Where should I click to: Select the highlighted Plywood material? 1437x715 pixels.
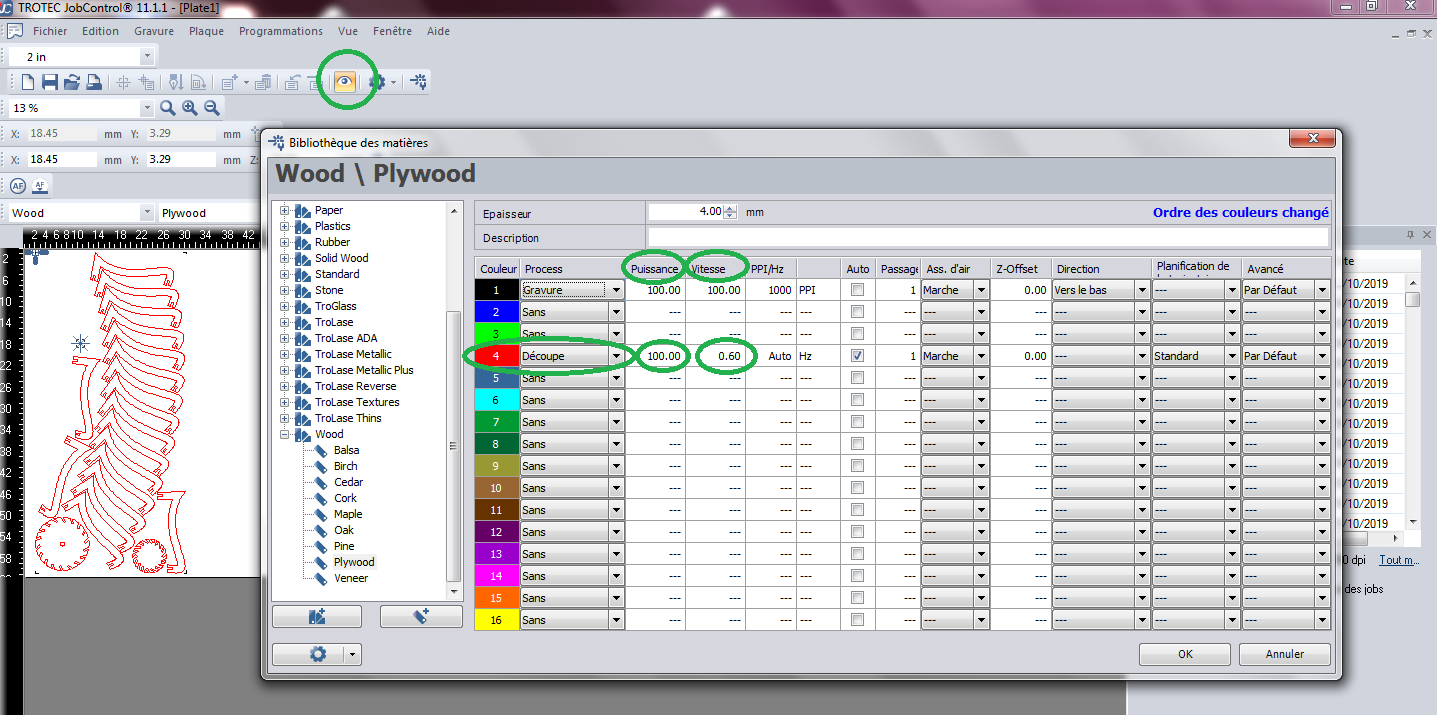click(354, 562)
